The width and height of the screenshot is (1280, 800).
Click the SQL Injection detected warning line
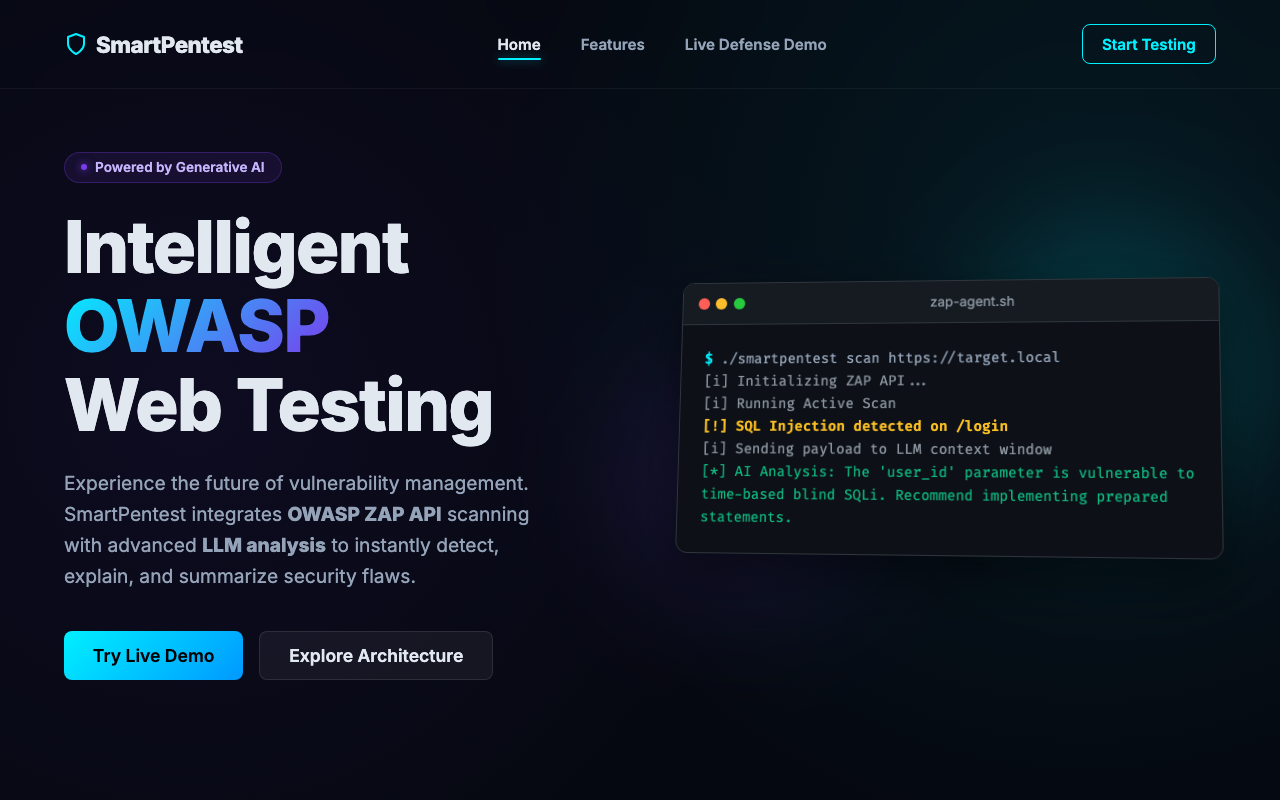click(853, 425)
